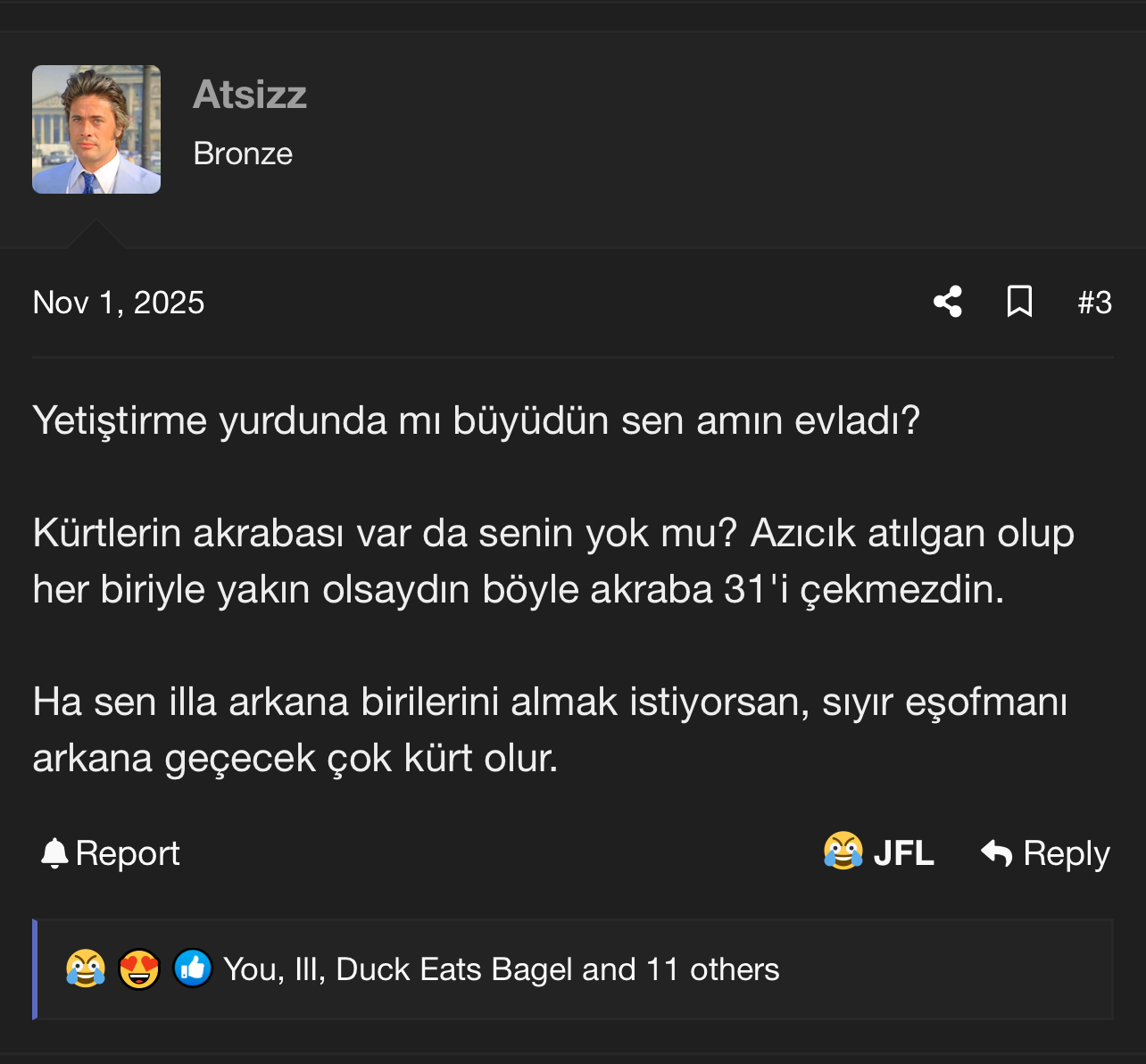The image size is (1146, 1064).
Task: Open the #3 post permalink
Action: tap(1094, 303)
